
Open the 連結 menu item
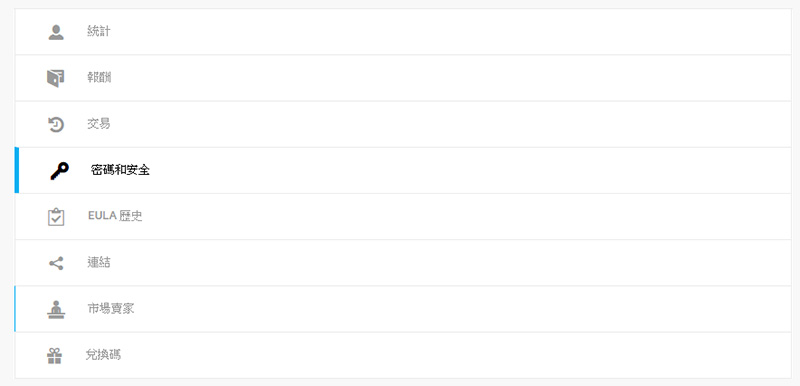coord(99,263)
